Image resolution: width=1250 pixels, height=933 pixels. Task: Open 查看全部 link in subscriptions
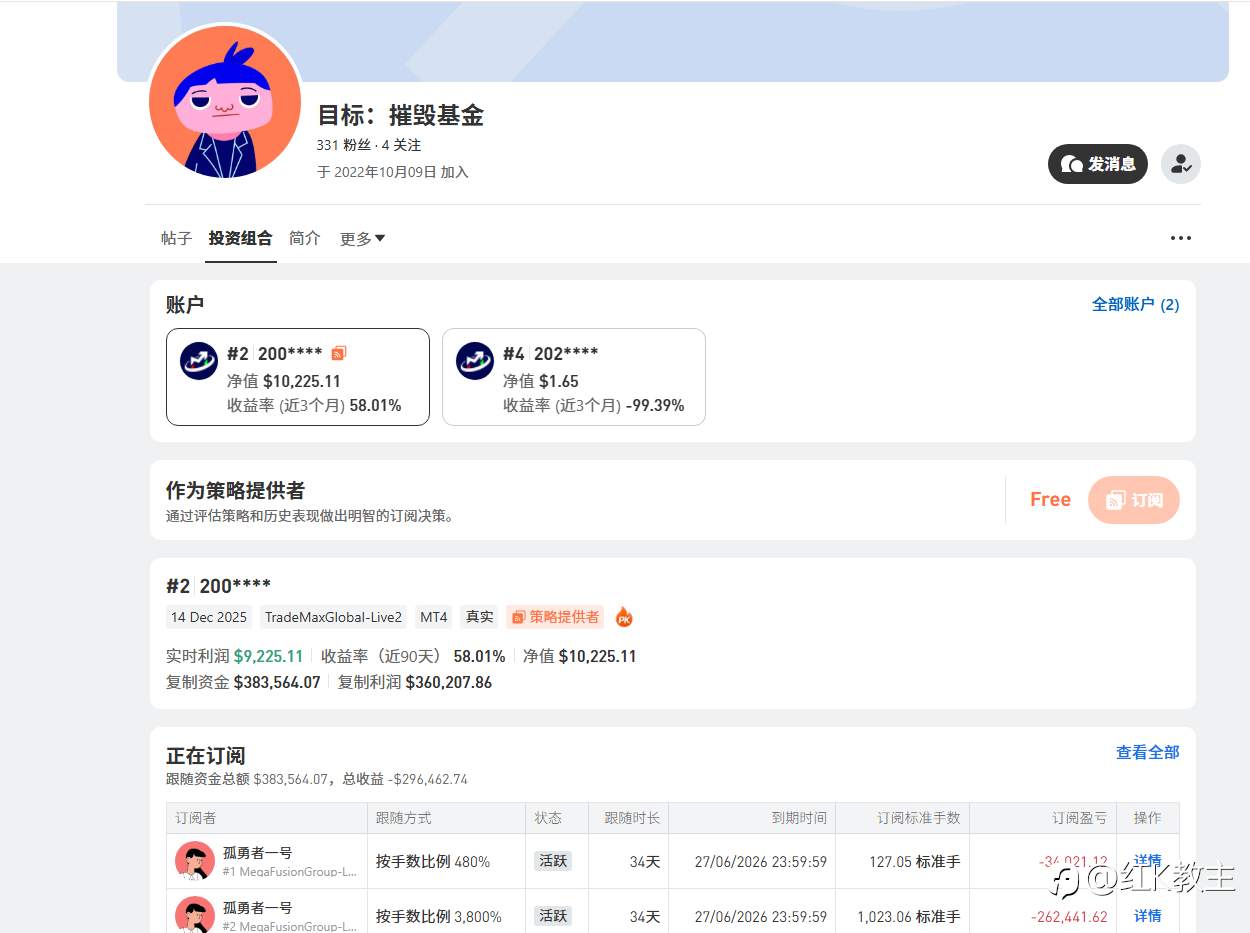point(1148,752)
